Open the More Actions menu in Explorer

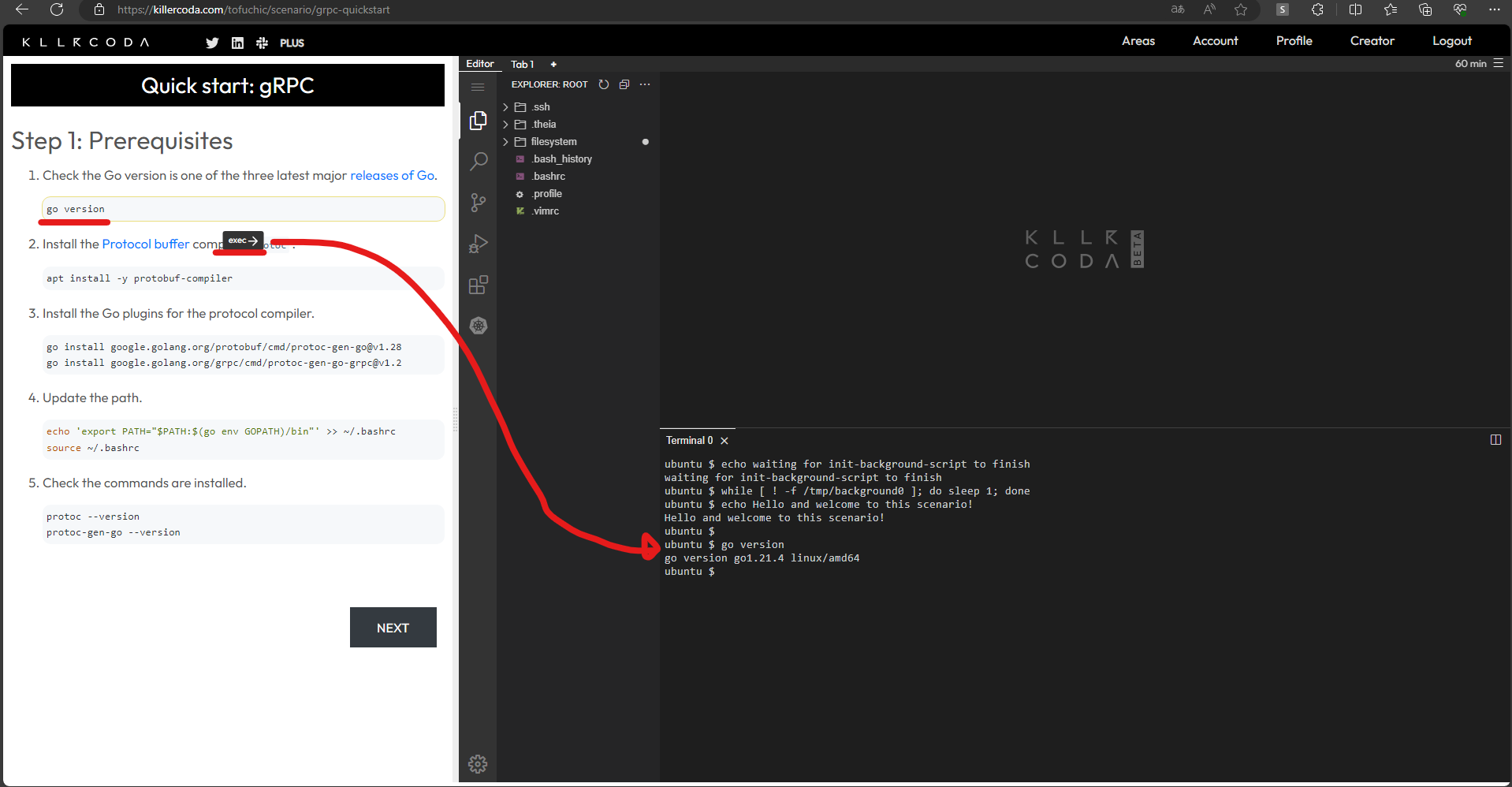(x=645, y=84)
